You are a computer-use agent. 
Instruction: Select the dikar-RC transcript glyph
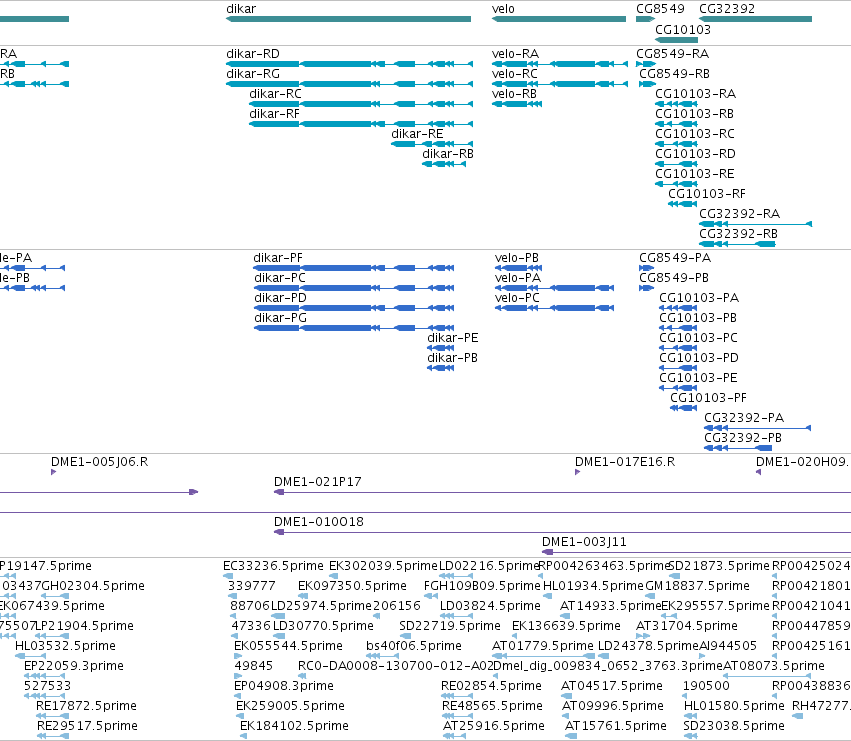click(x=361, y=104)
